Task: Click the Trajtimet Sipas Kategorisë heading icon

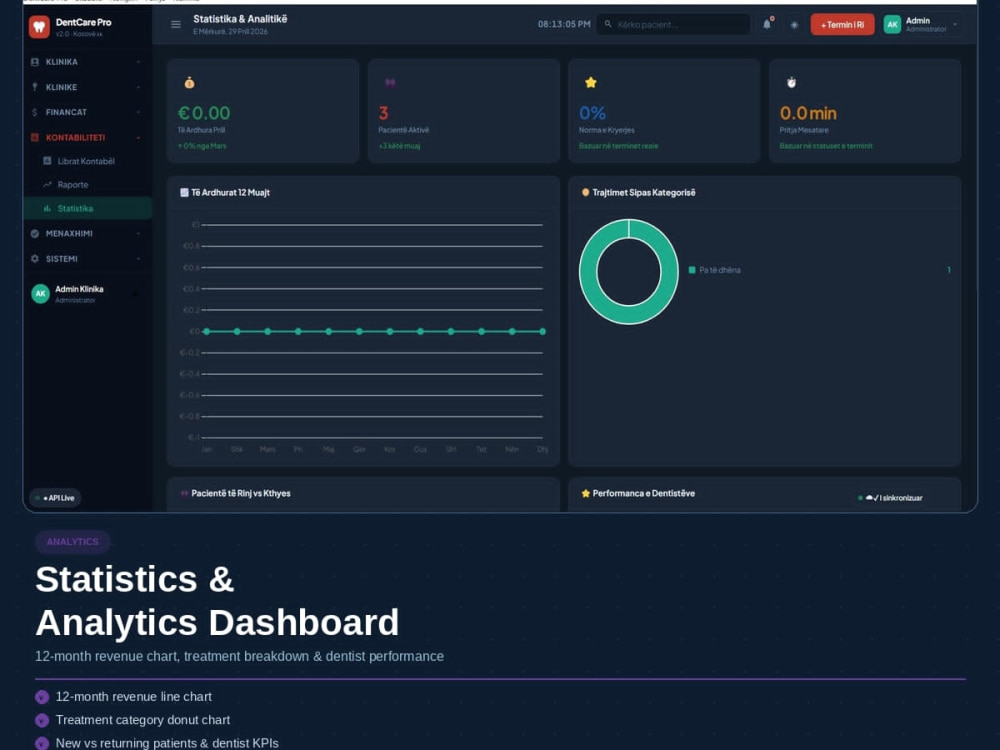Action: [x=585, y=193]
